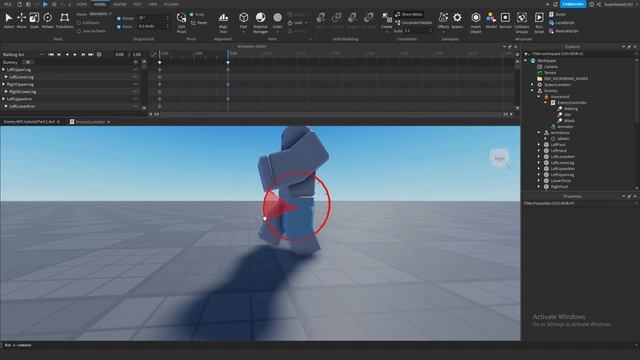This screenshot has width=640, height=360.
Task: Toggle the Rotate snap checkbox
Action: tap(119, 18)
